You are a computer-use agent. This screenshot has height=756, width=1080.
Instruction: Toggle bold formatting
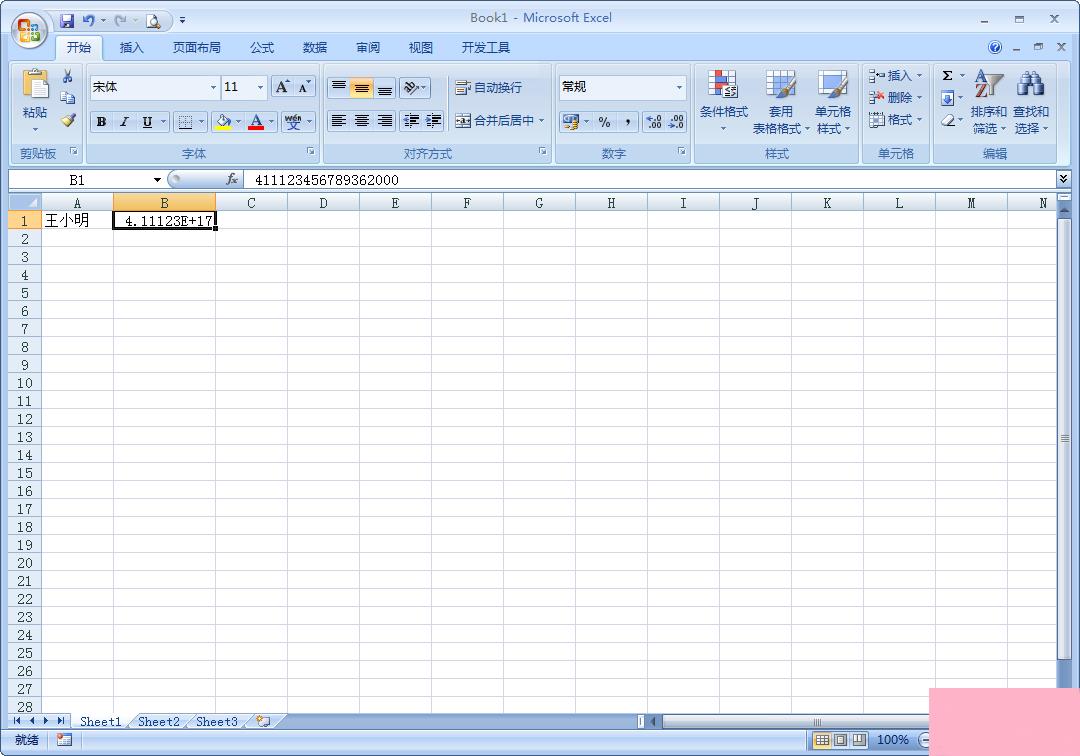click(x=101, y=122)
